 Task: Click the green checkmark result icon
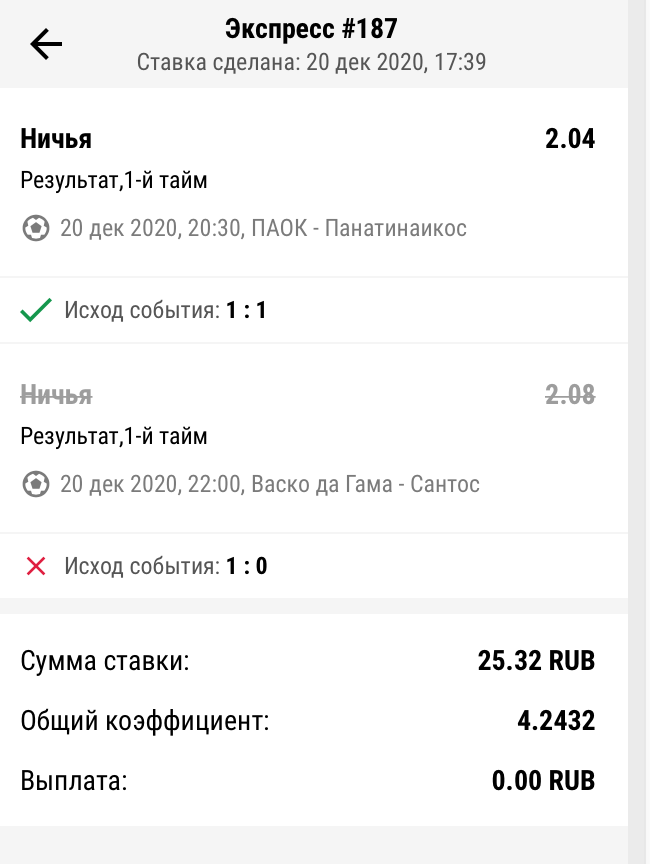(36, 311)
